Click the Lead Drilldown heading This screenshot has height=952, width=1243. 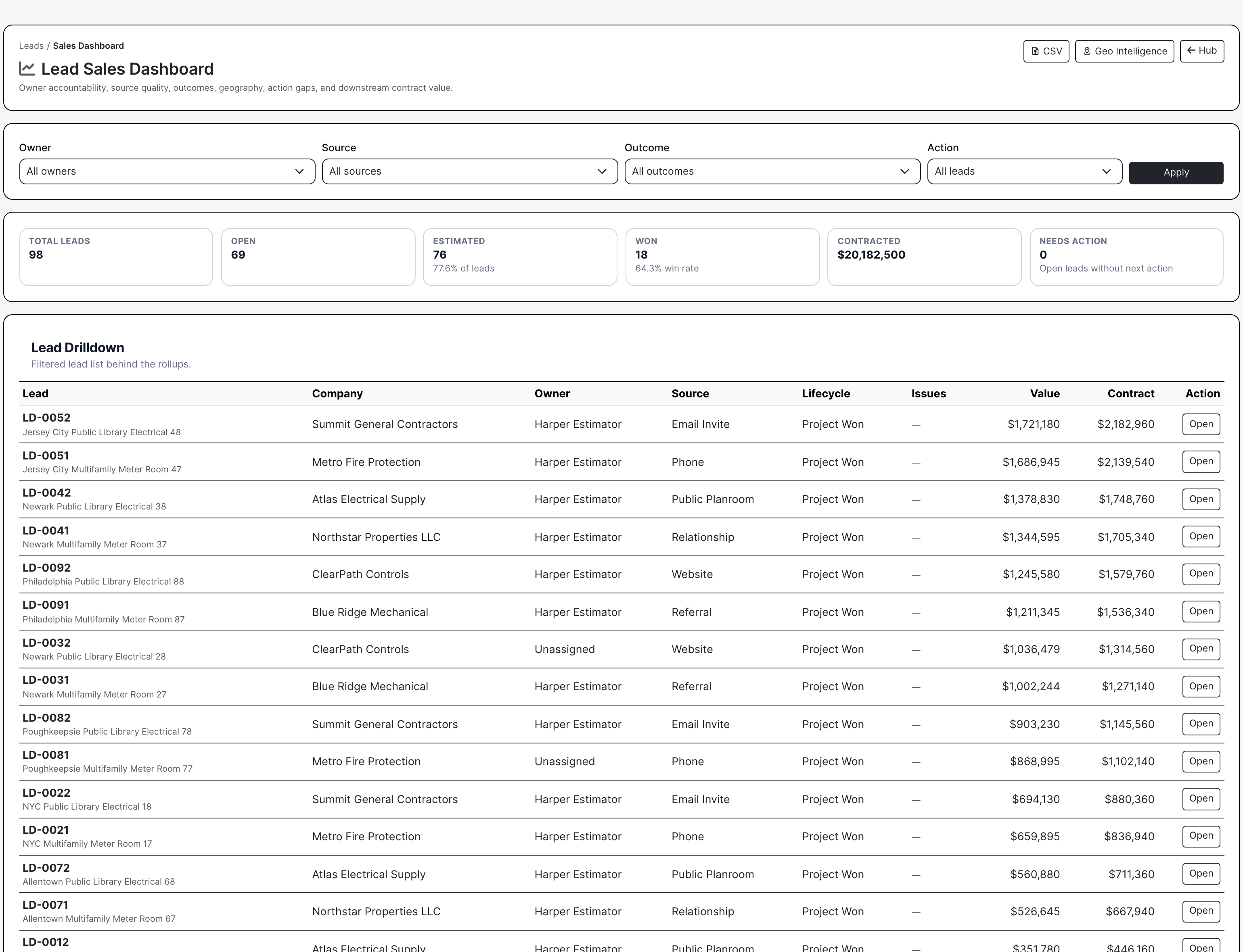[77, 347]
